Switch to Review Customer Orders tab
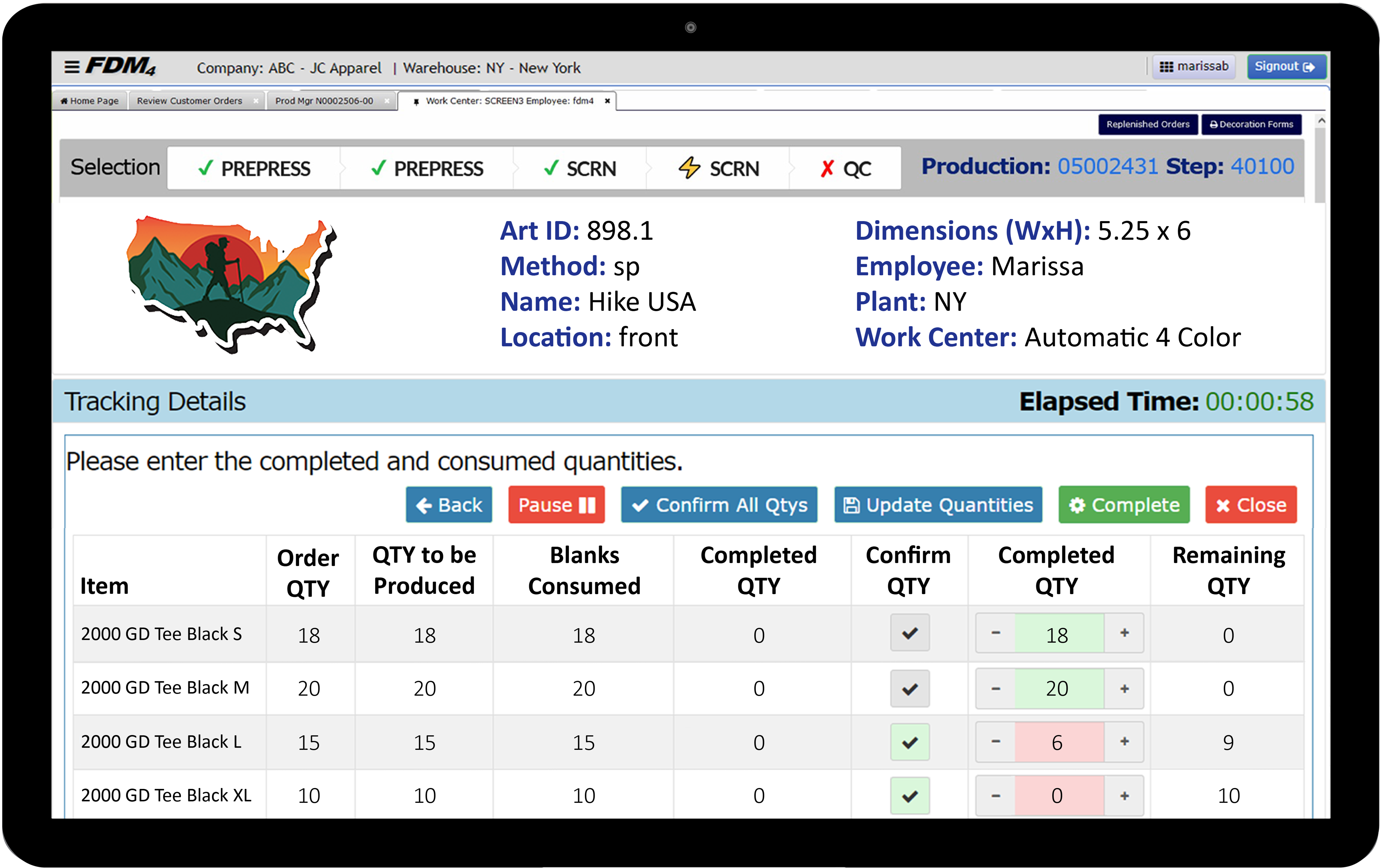Viewport: 1381px width, 868px height. 189,101
